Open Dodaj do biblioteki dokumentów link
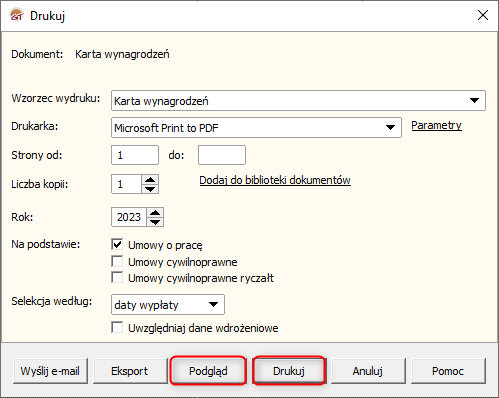 click(x=275, y=180)
